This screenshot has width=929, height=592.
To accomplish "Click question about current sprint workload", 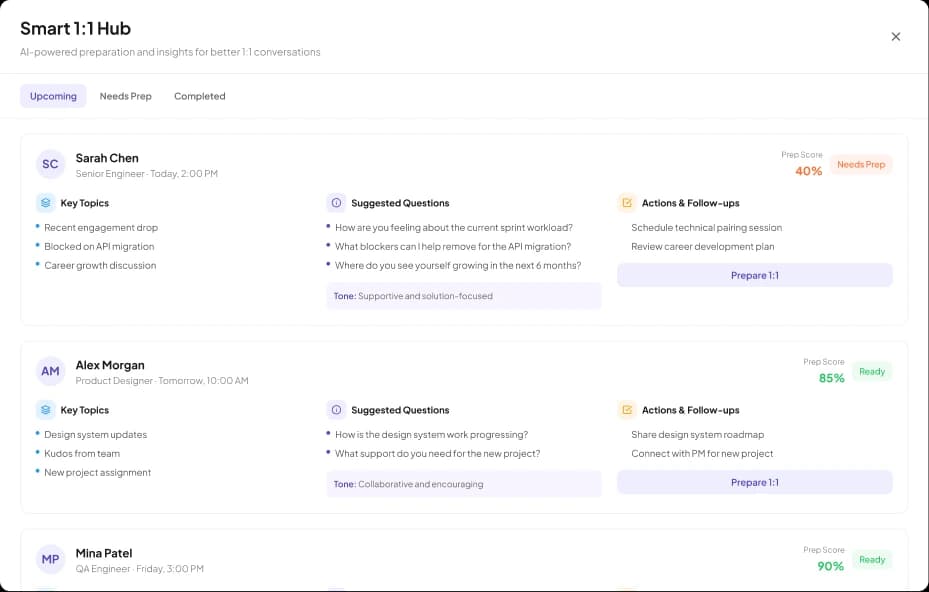I will coord(454,228).
